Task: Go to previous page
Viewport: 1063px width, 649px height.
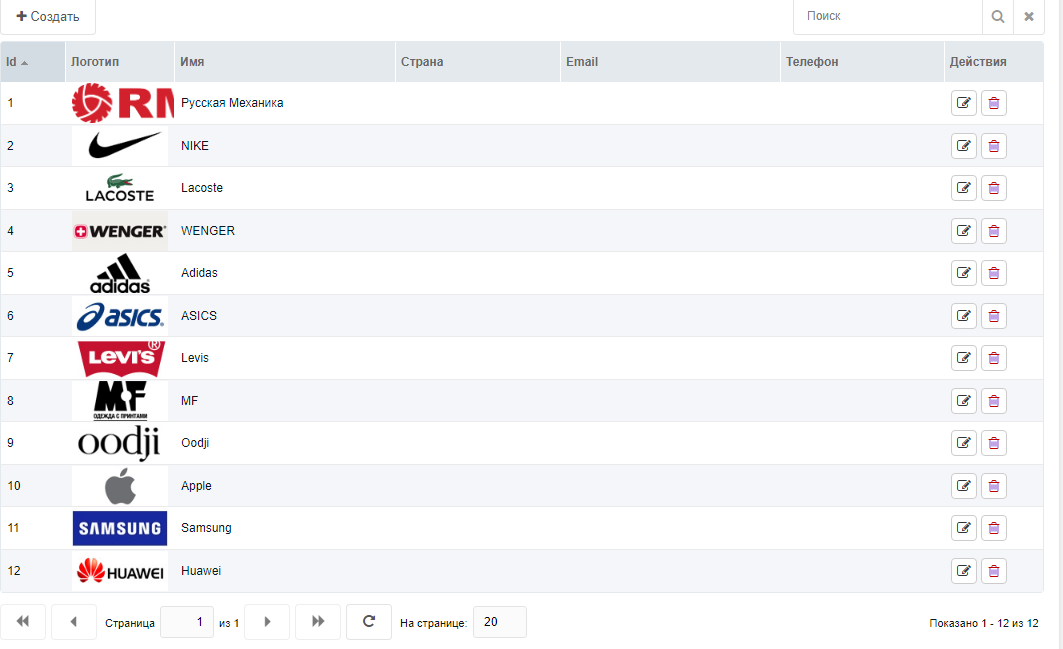Action: pyautogui.click(x=74, y=622)
